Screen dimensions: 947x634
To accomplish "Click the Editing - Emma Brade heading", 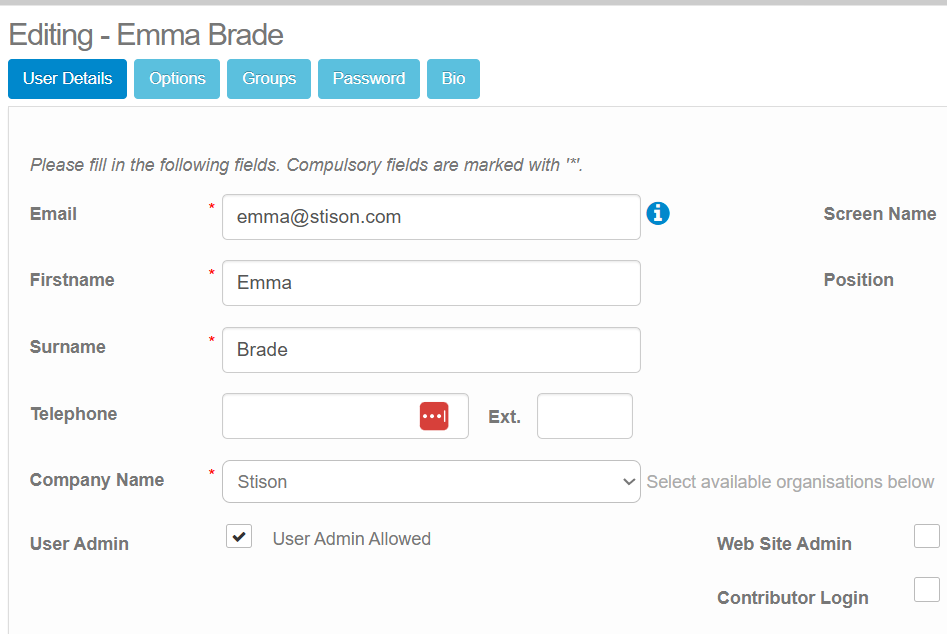I will tap(146, 35).
